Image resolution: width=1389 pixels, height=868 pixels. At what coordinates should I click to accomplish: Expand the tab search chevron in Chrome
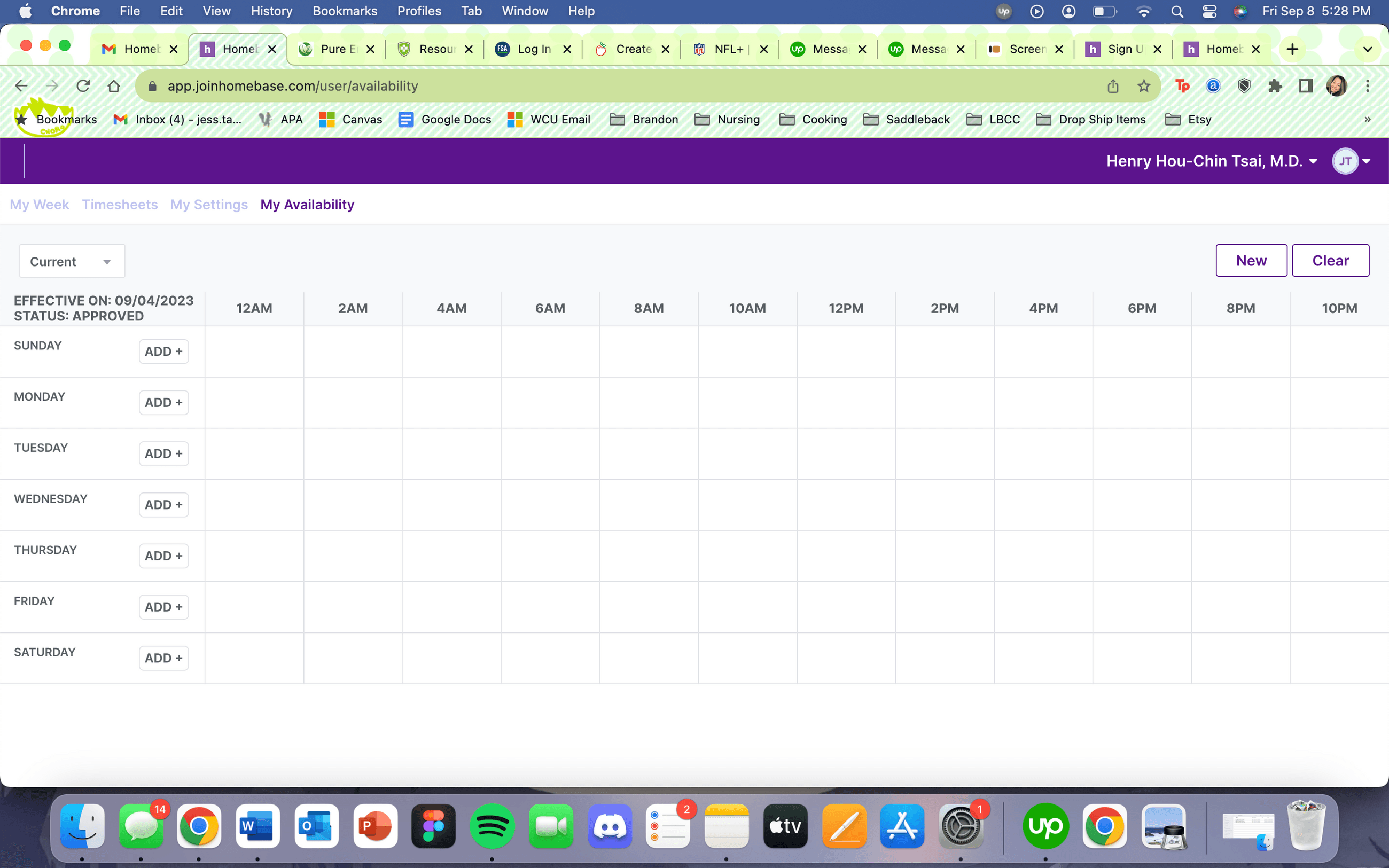(1367, 49)
